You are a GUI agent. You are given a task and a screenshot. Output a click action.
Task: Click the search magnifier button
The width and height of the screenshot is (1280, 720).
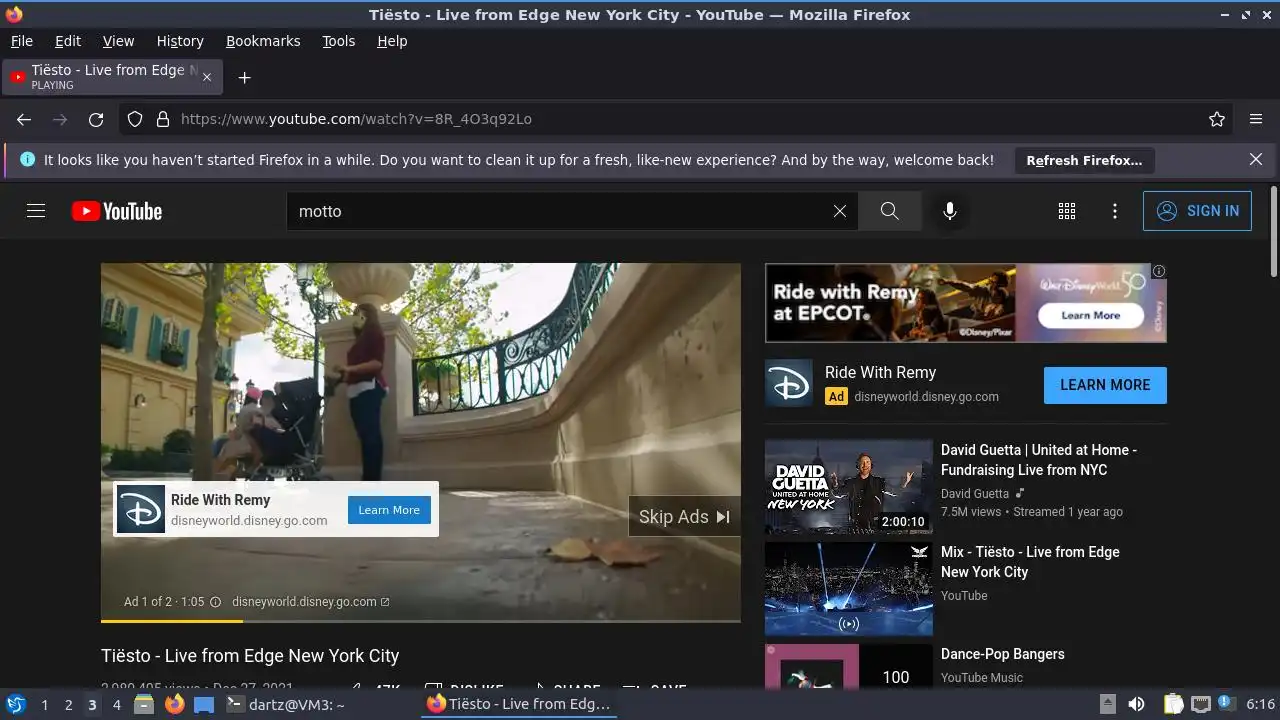[890, 211]
